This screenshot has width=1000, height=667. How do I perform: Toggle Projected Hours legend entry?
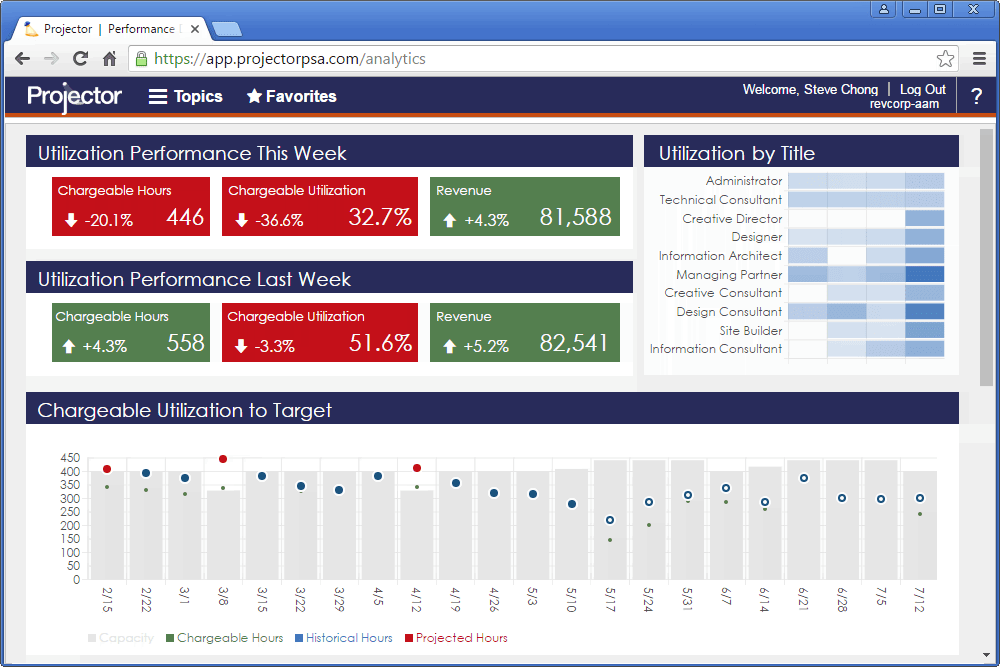(454, 638)
